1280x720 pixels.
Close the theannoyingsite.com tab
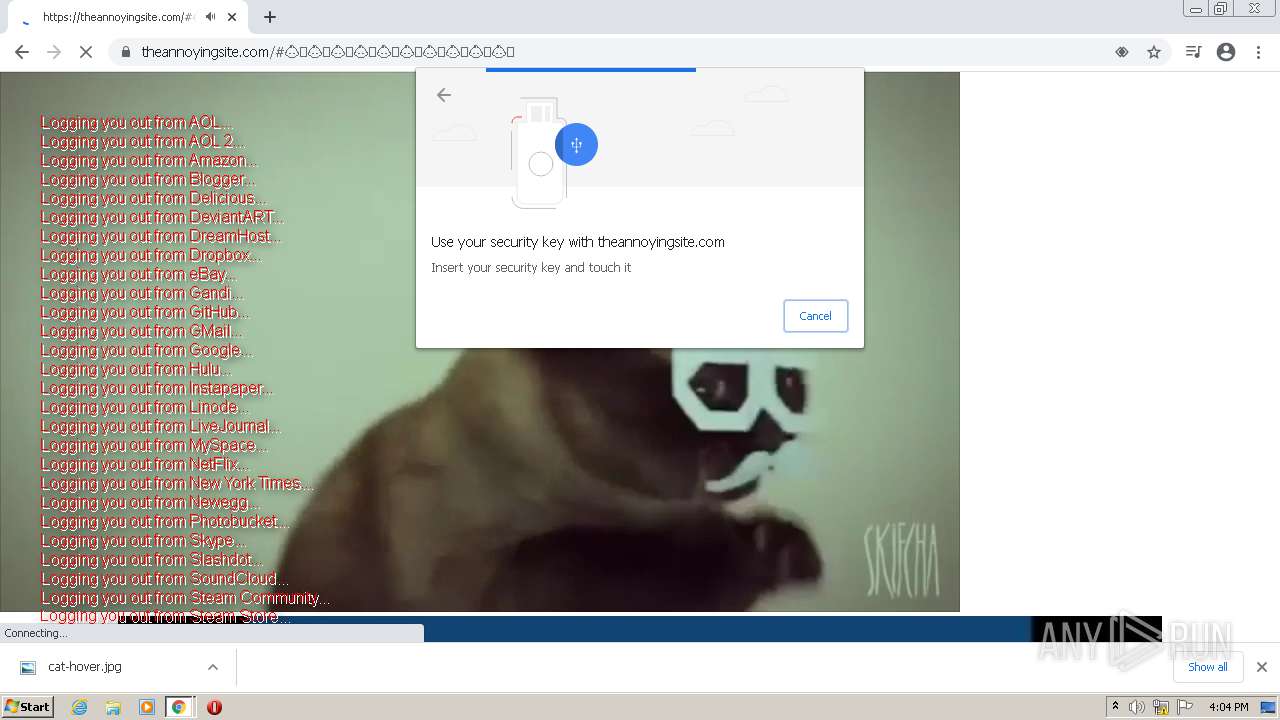232,17
